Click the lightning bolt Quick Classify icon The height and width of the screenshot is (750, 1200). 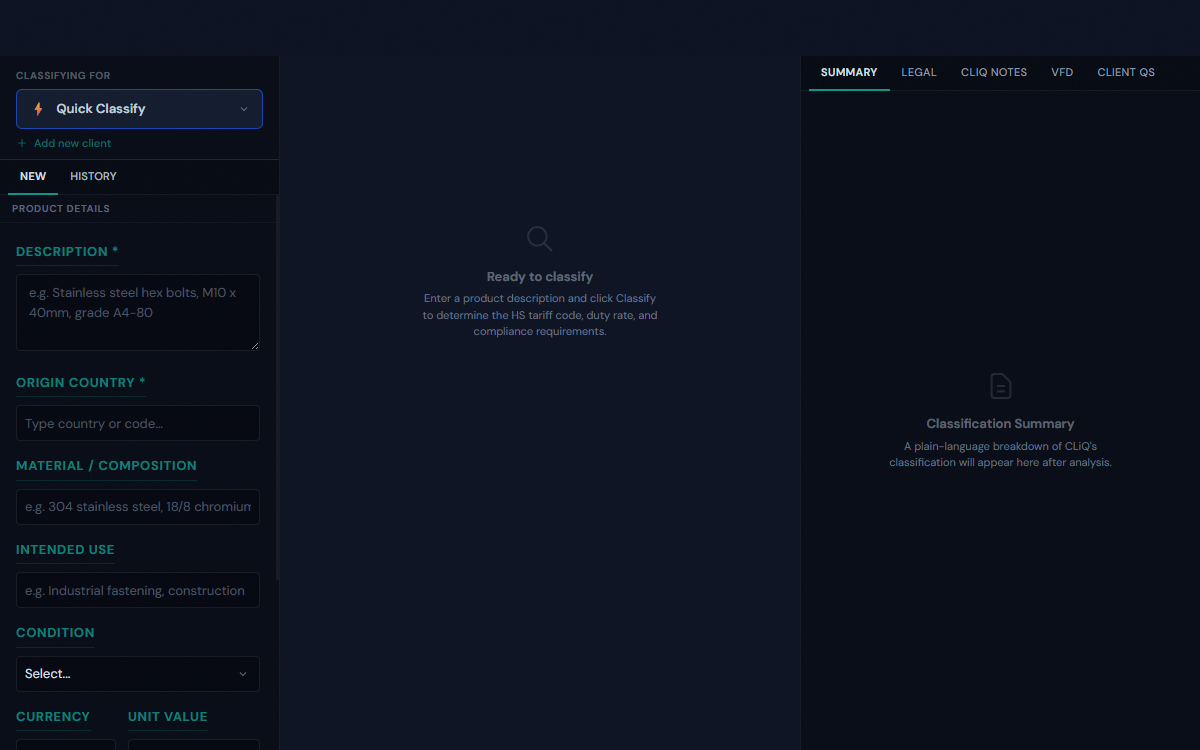point(38,109)
